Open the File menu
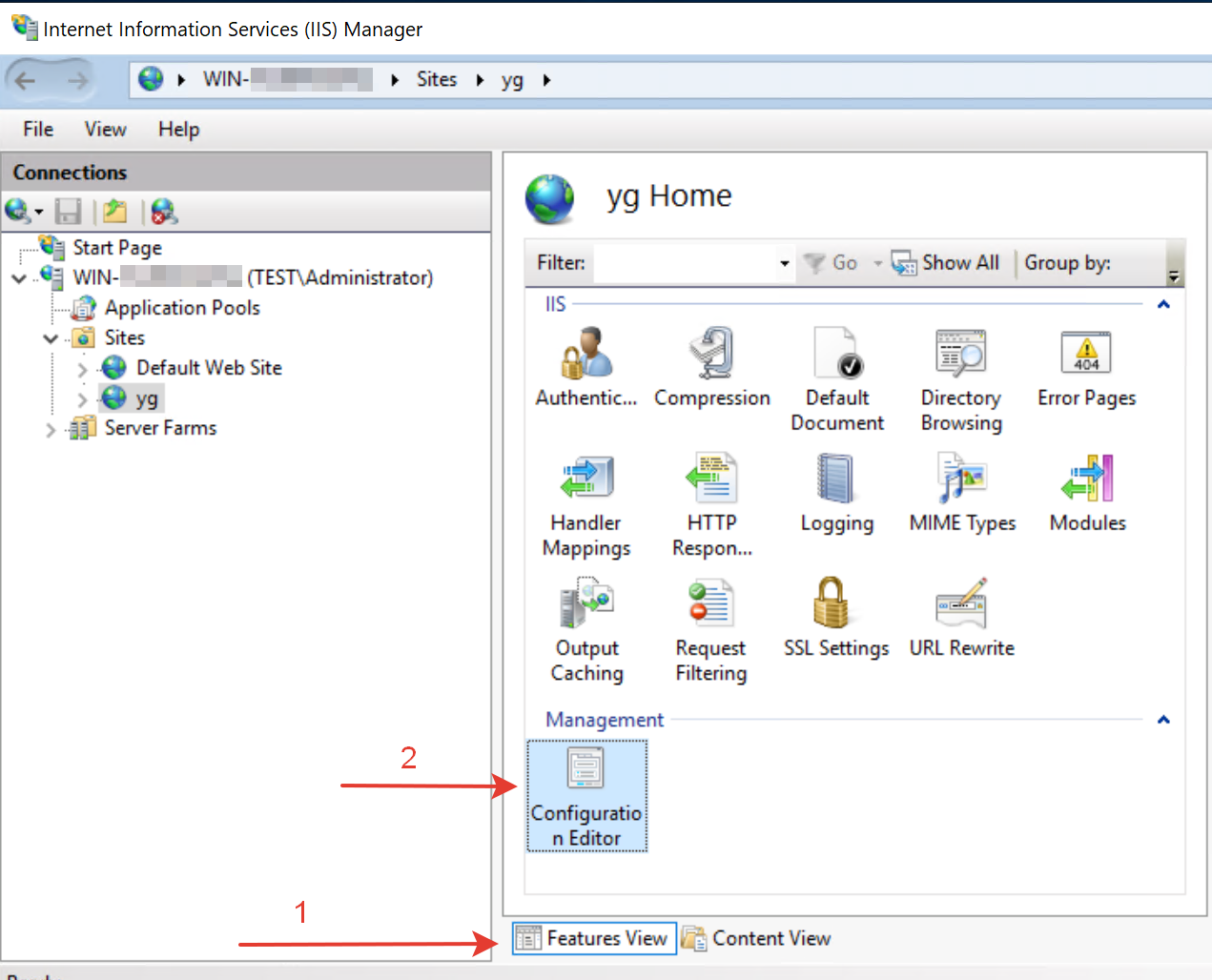Screen dimensions: 1212x980 38,130
